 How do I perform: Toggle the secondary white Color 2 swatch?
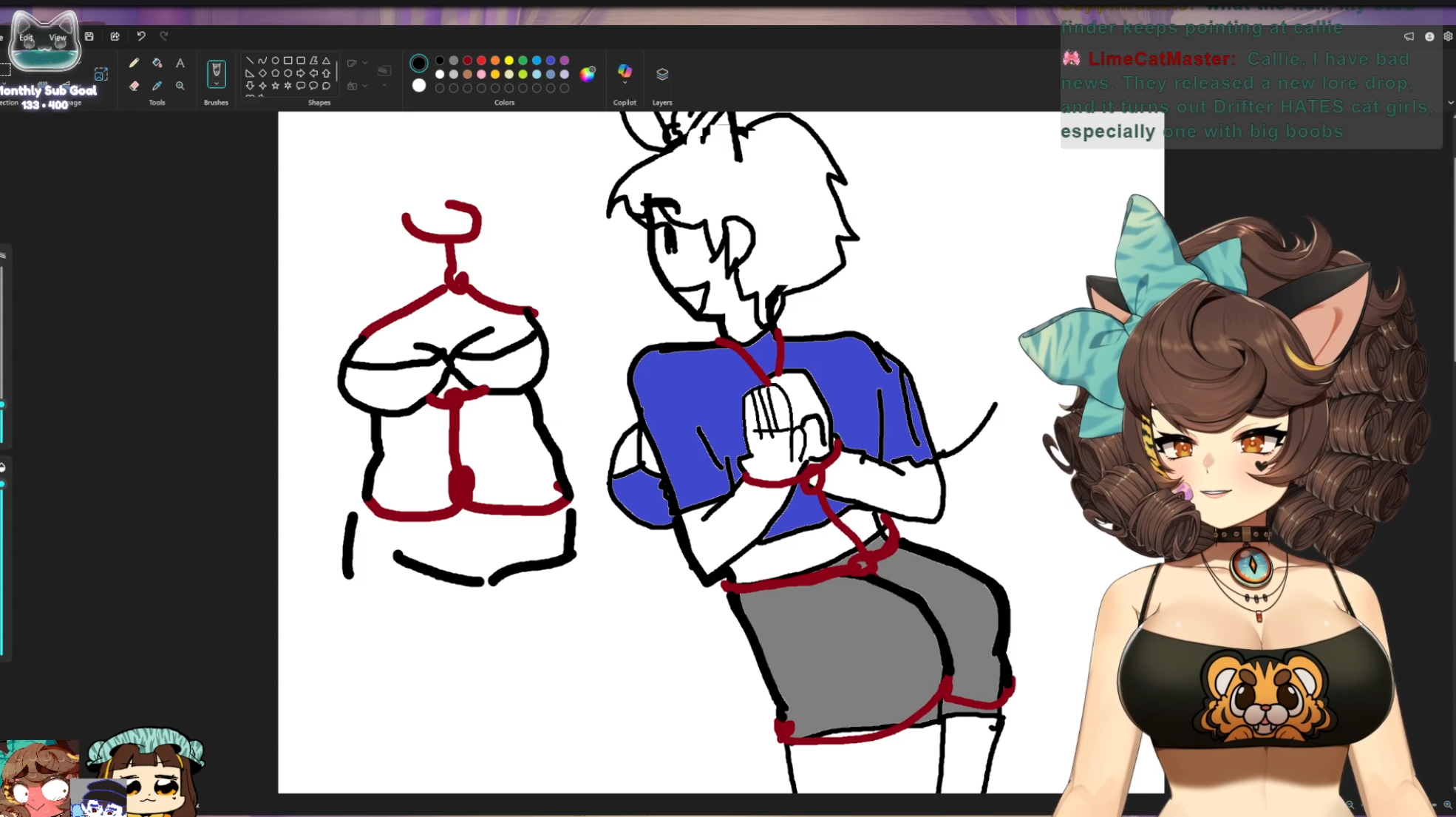419,86
